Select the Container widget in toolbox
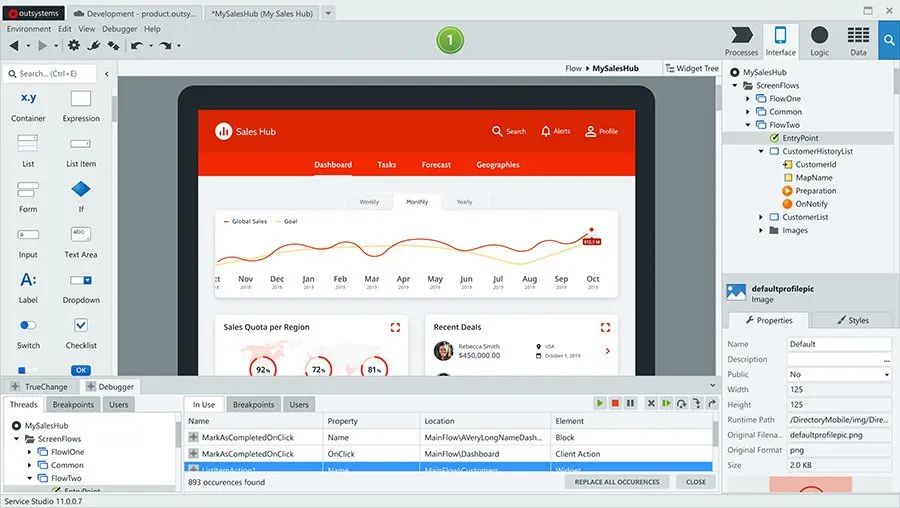Viewport: 900px width, 508px height. 28,105
